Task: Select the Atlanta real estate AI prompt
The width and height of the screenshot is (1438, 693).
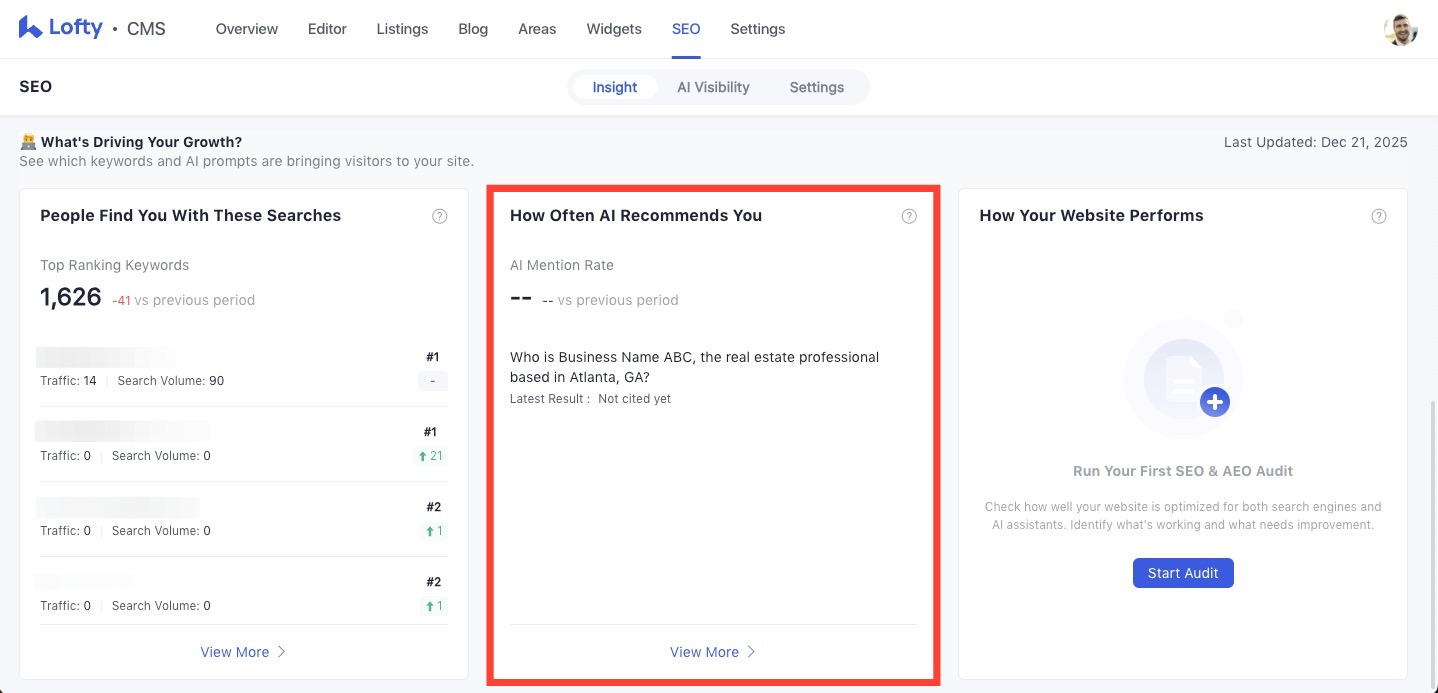Action: pos(694,367)
